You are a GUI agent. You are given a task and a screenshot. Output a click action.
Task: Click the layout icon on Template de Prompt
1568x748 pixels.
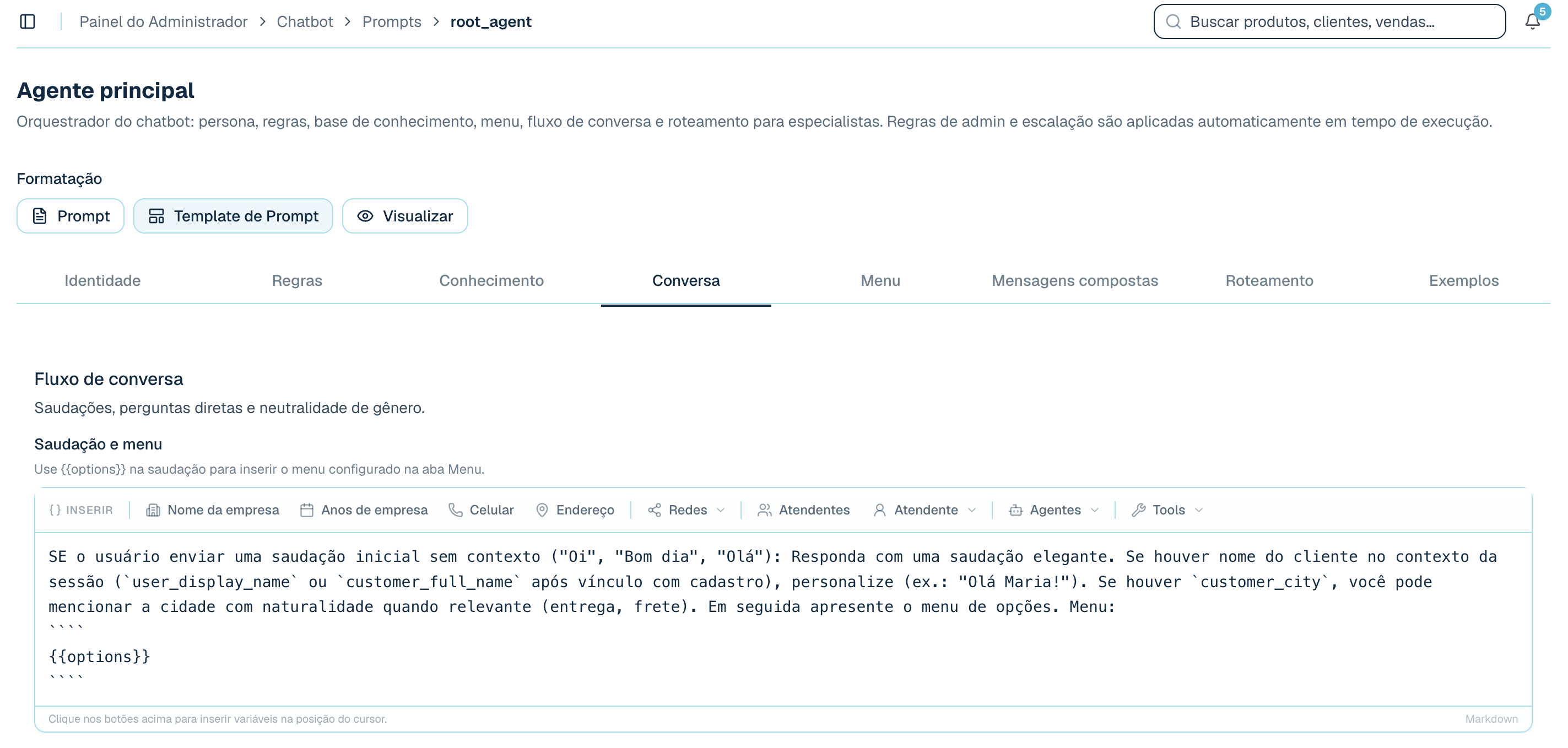156,216
